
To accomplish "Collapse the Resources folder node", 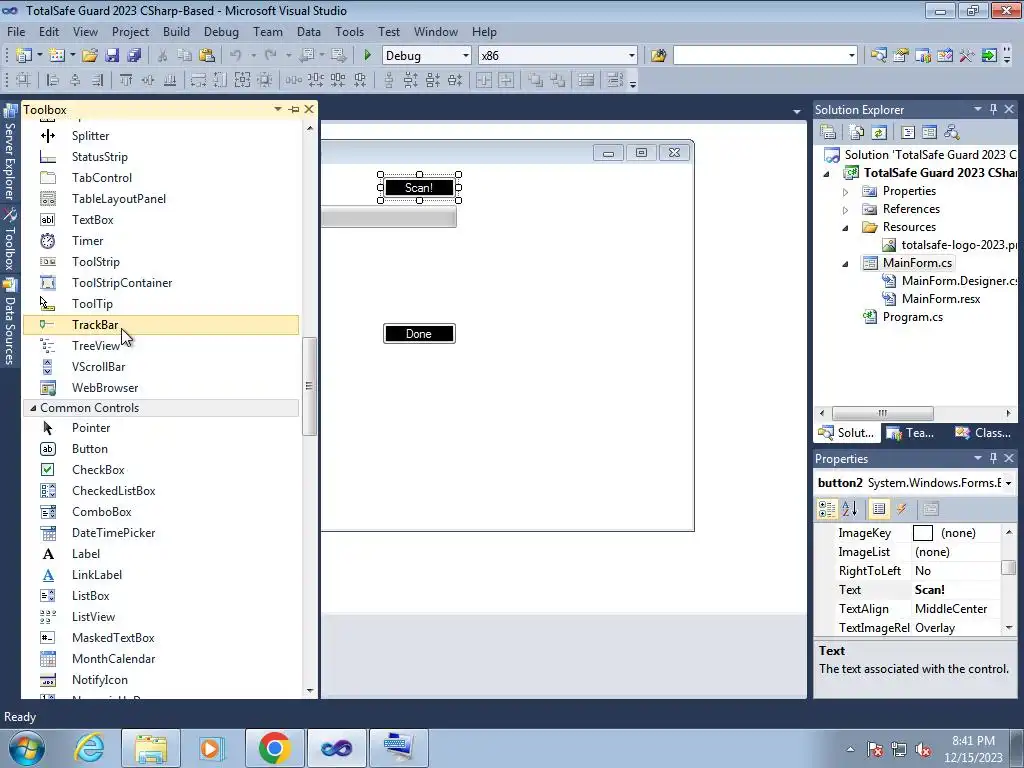I will click(x=845, y=228).
